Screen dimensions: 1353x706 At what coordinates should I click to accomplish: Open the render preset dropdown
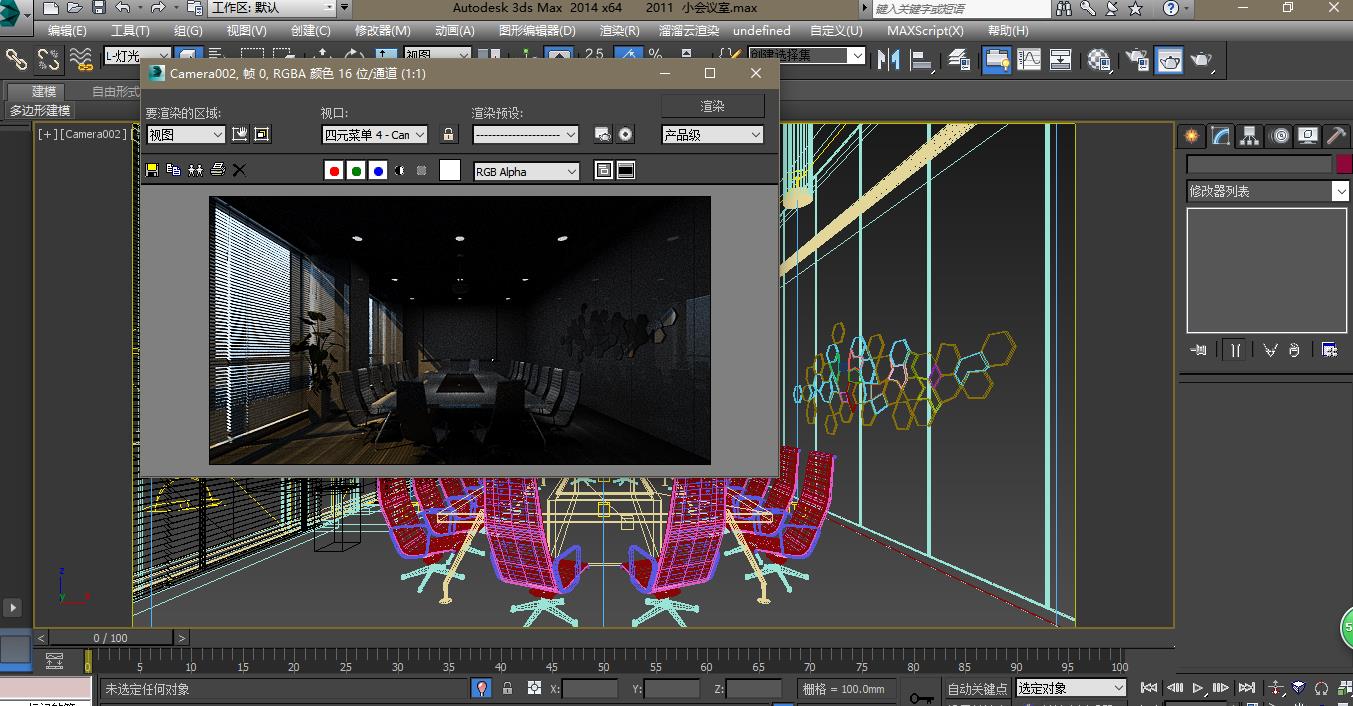point(526,135)
